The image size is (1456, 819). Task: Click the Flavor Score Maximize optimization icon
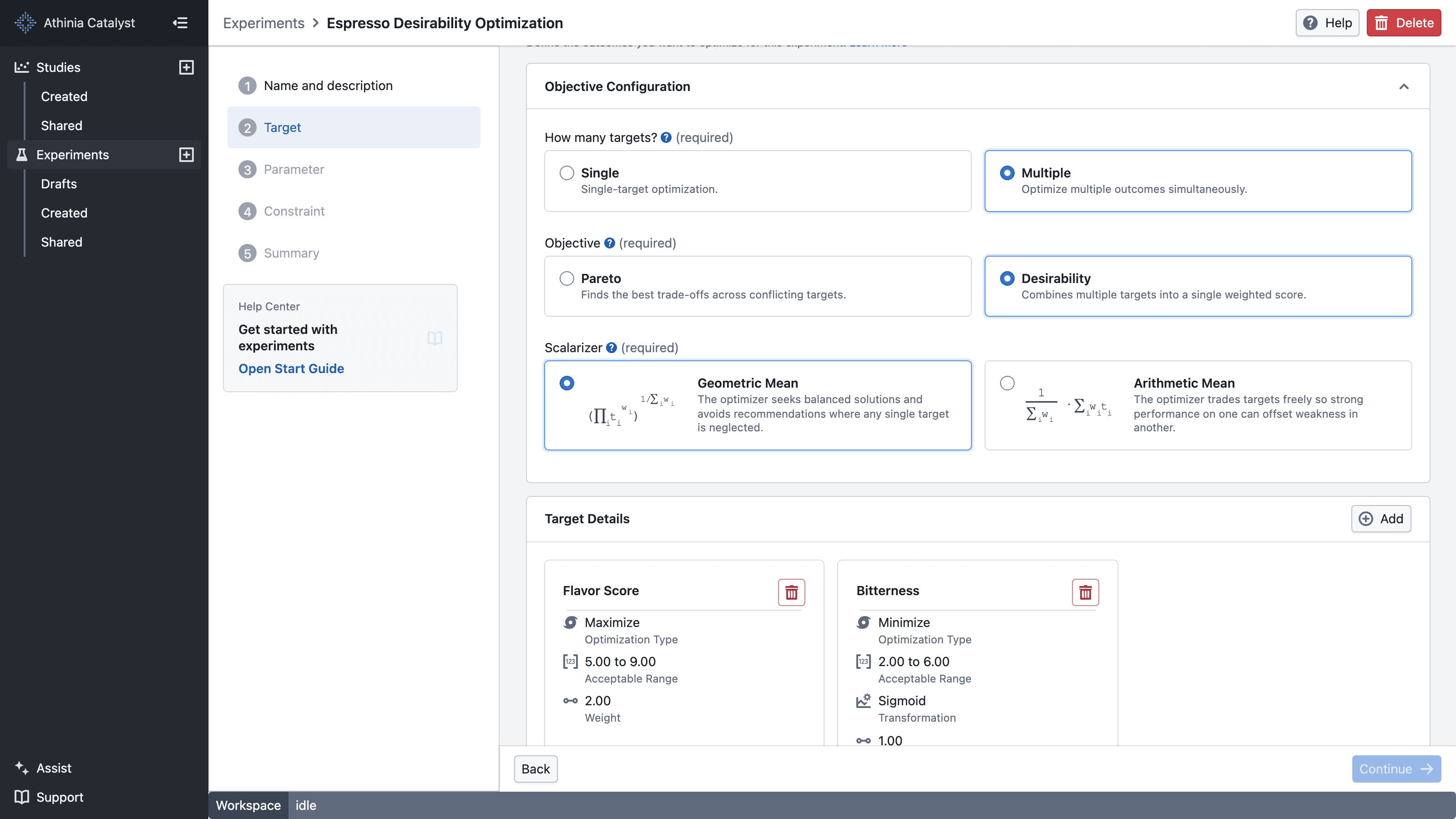tap(570, 622)
